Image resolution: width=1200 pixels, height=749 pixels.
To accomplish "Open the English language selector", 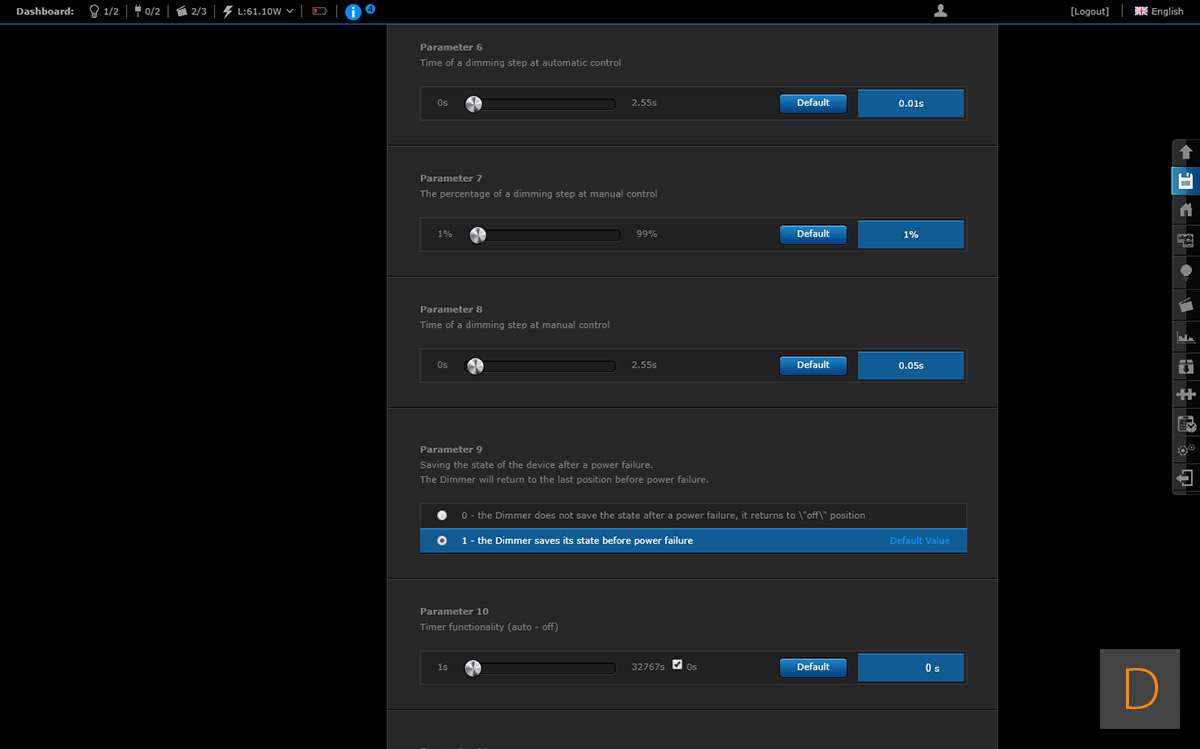I will [1159, 12].
